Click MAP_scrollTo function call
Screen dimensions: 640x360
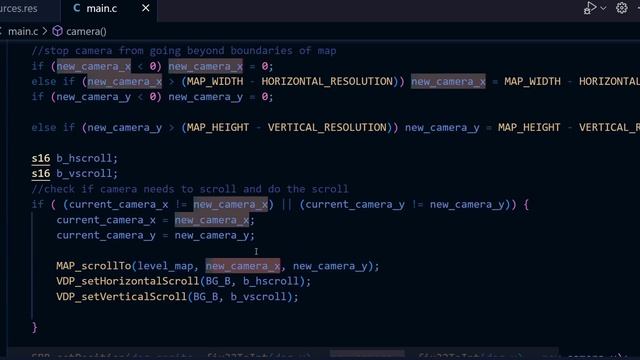click(x=93, y=266)
